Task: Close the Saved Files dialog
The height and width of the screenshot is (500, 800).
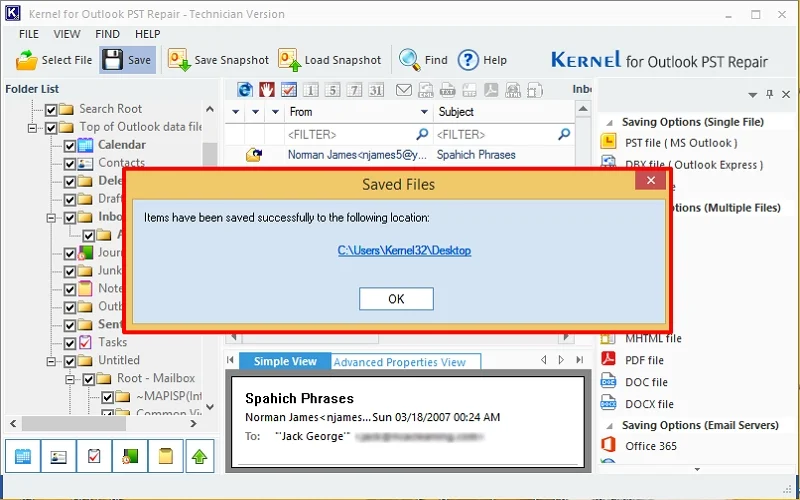Action: pos(651,180)
